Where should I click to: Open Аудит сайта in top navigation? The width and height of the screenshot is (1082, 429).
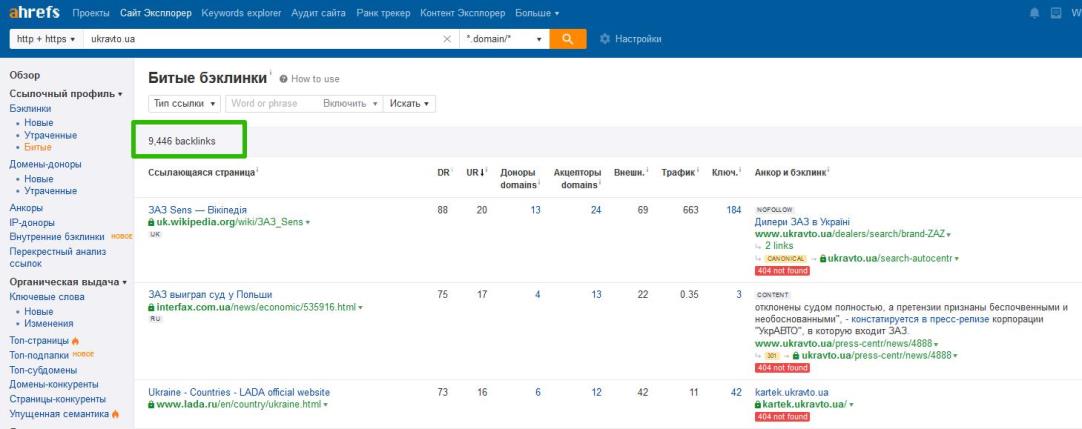319,13
